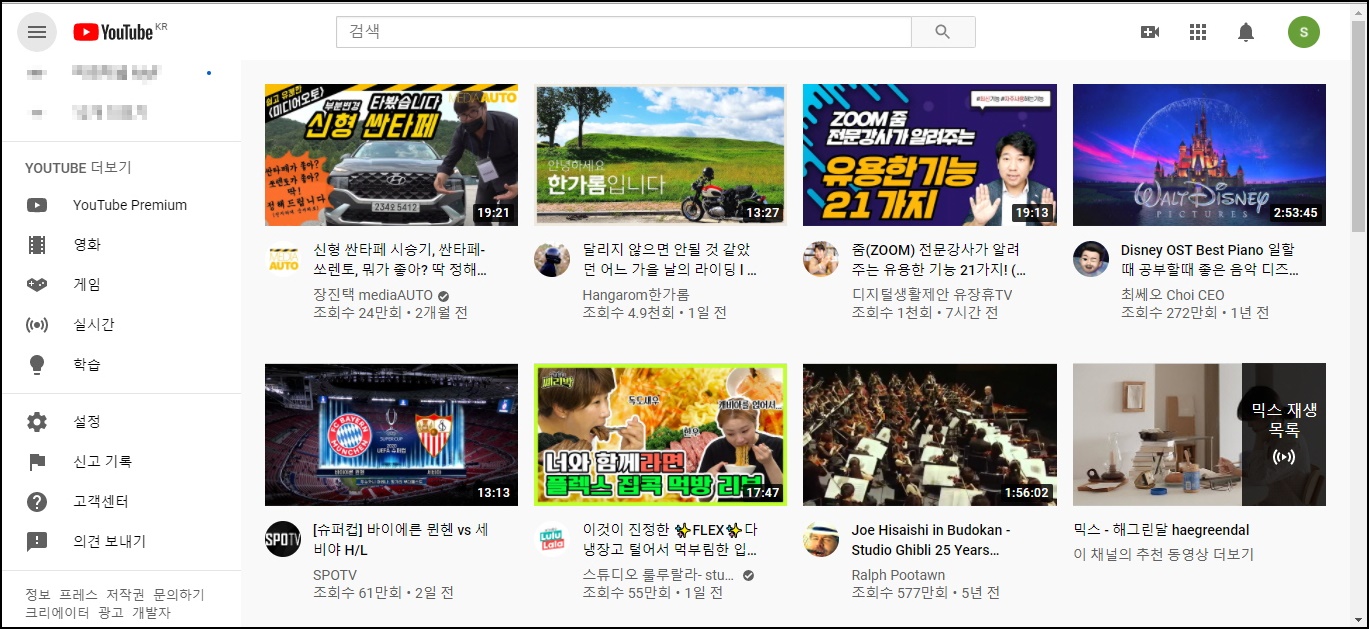1369x629 pixels.
Task: Click the 저작권 footer link
Action: (125, 594)
